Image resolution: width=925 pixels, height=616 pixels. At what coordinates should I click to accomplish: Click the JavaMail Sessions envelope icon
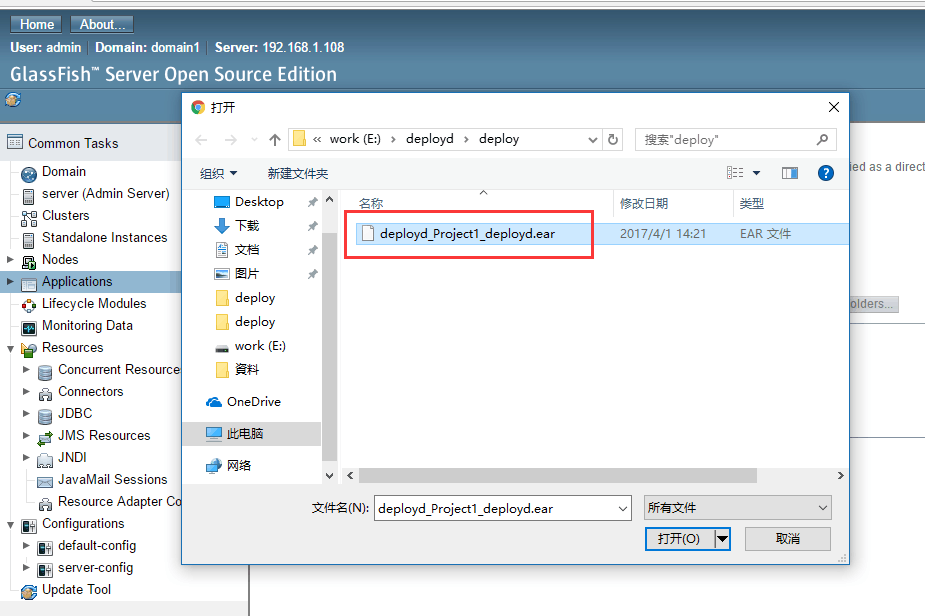point(44,482)
